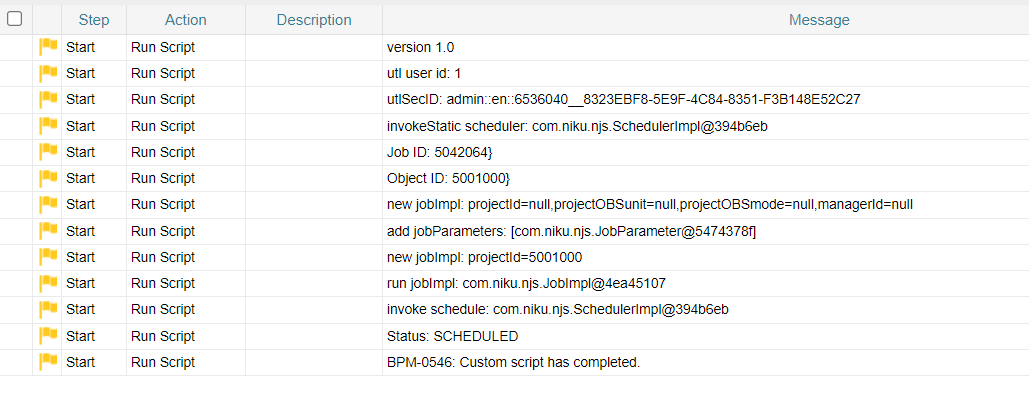Click flag icon beside 'utl user id: 1'
Viewport: 1029px width, 400px height.
click(48, 73)
